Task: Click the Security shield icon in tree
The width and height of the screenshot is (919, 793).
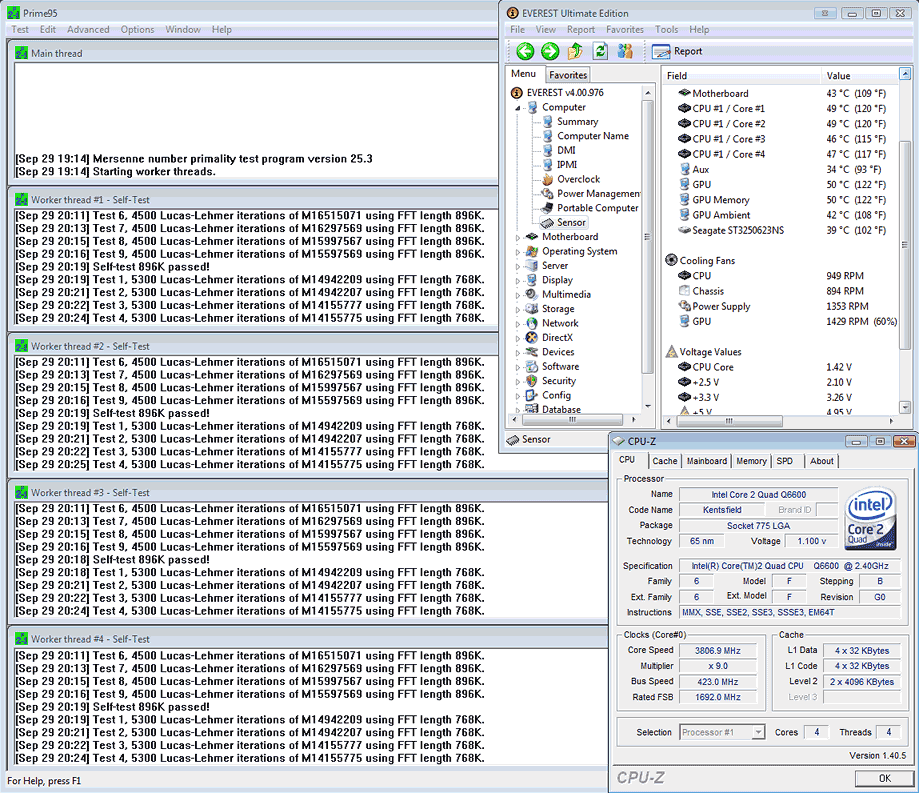Action: pyautogui.click(x=532, y=381)
